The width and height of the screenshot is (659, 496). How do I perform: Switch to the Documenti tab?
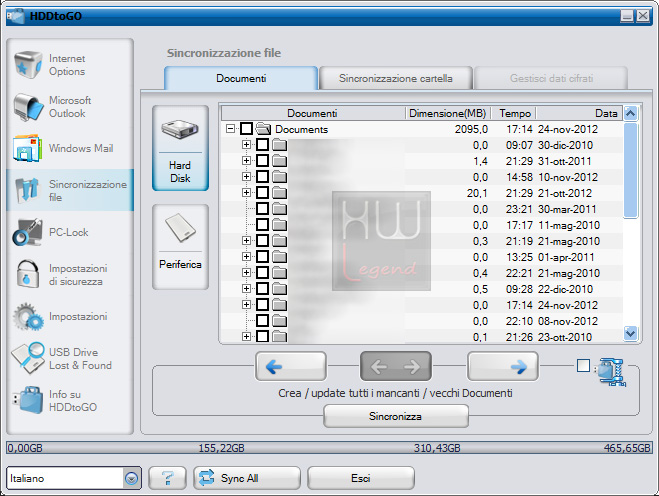click(241, 78)
